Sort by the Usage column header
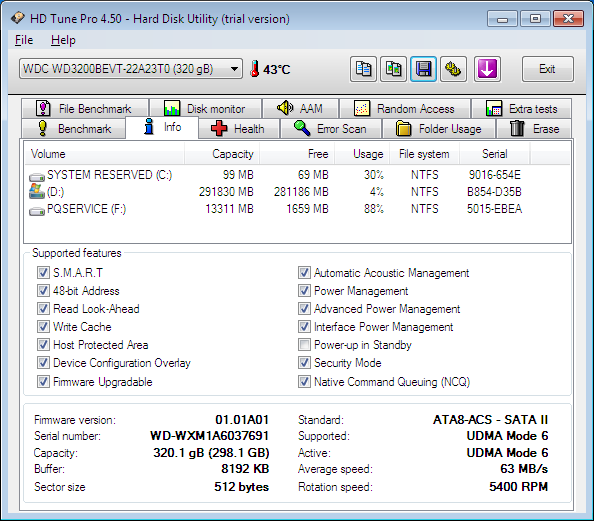The image size is (594, 521). pyautogui.click(x=362, y=154)
